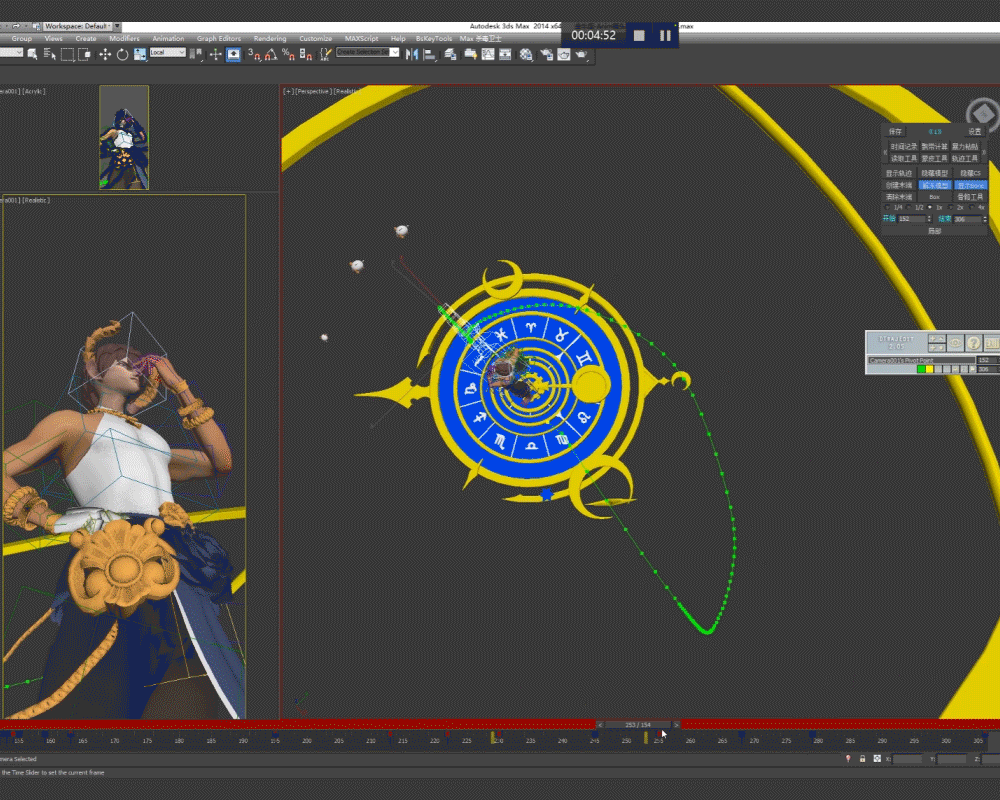The width and height of the screenshot is (1000, 800).
Task: Click the Mirror tool icon
Action: pos(412,55)
